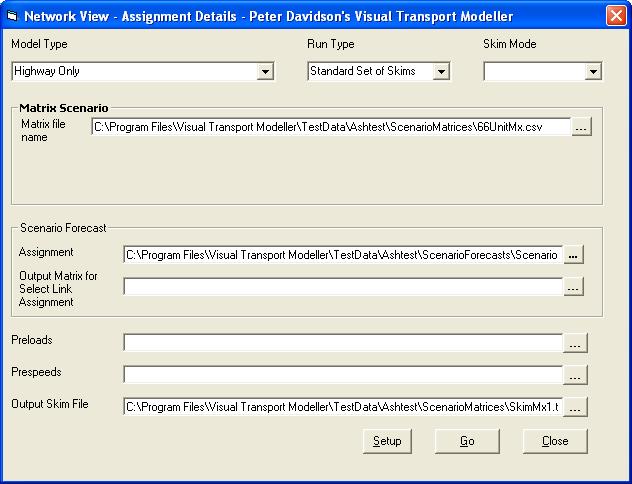Open the Skim Mode dropdown arrow
This screenshot has width=632, height=484.
coord(593,71)
